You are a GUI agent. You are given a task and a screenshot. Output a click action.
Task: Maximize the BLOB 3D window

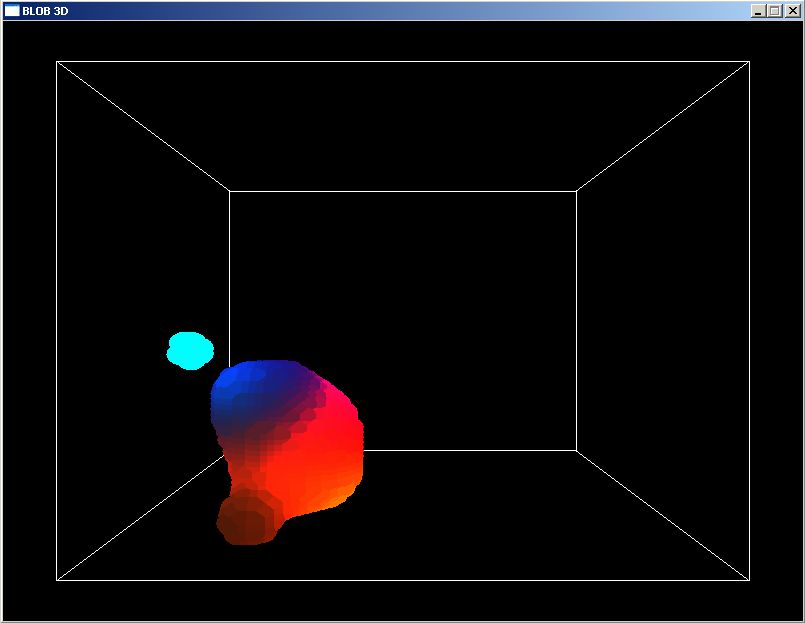775,11
